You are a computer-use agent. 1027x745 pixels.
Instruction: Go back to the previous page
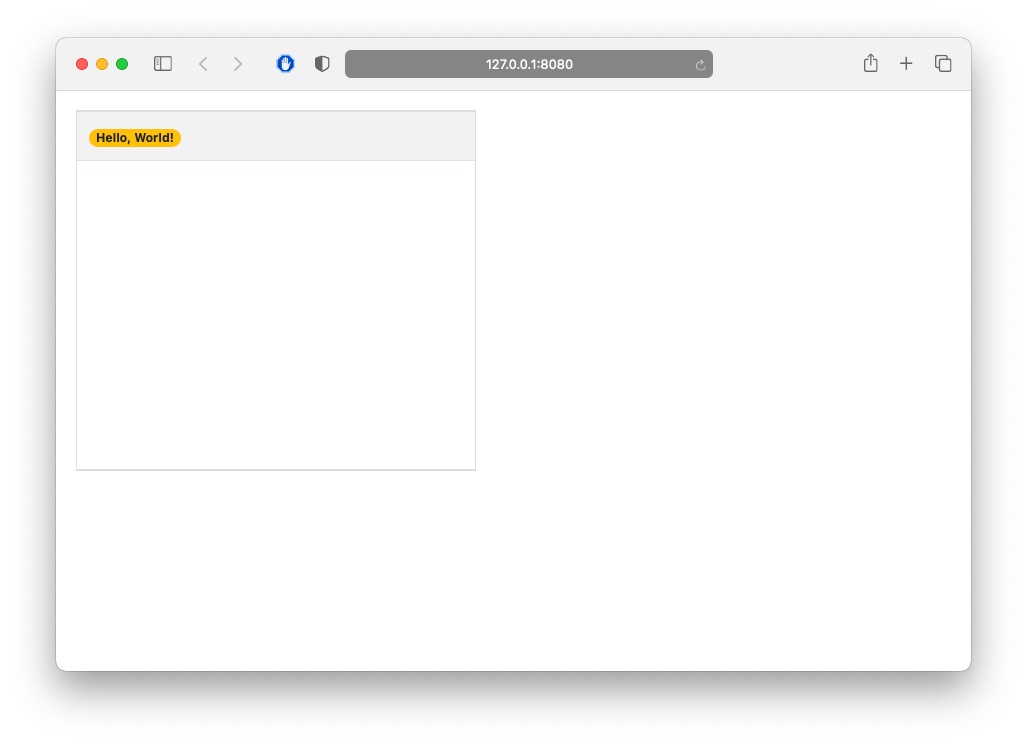(x=203, y=64)
